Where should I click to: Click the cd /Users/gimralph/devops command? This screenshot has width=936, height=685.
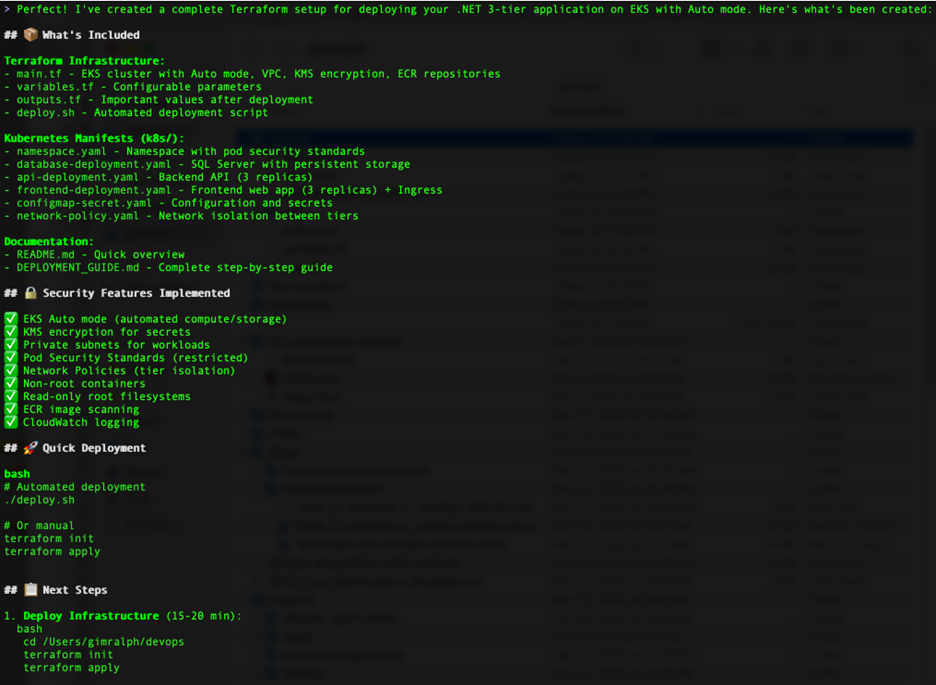point(104,642)
